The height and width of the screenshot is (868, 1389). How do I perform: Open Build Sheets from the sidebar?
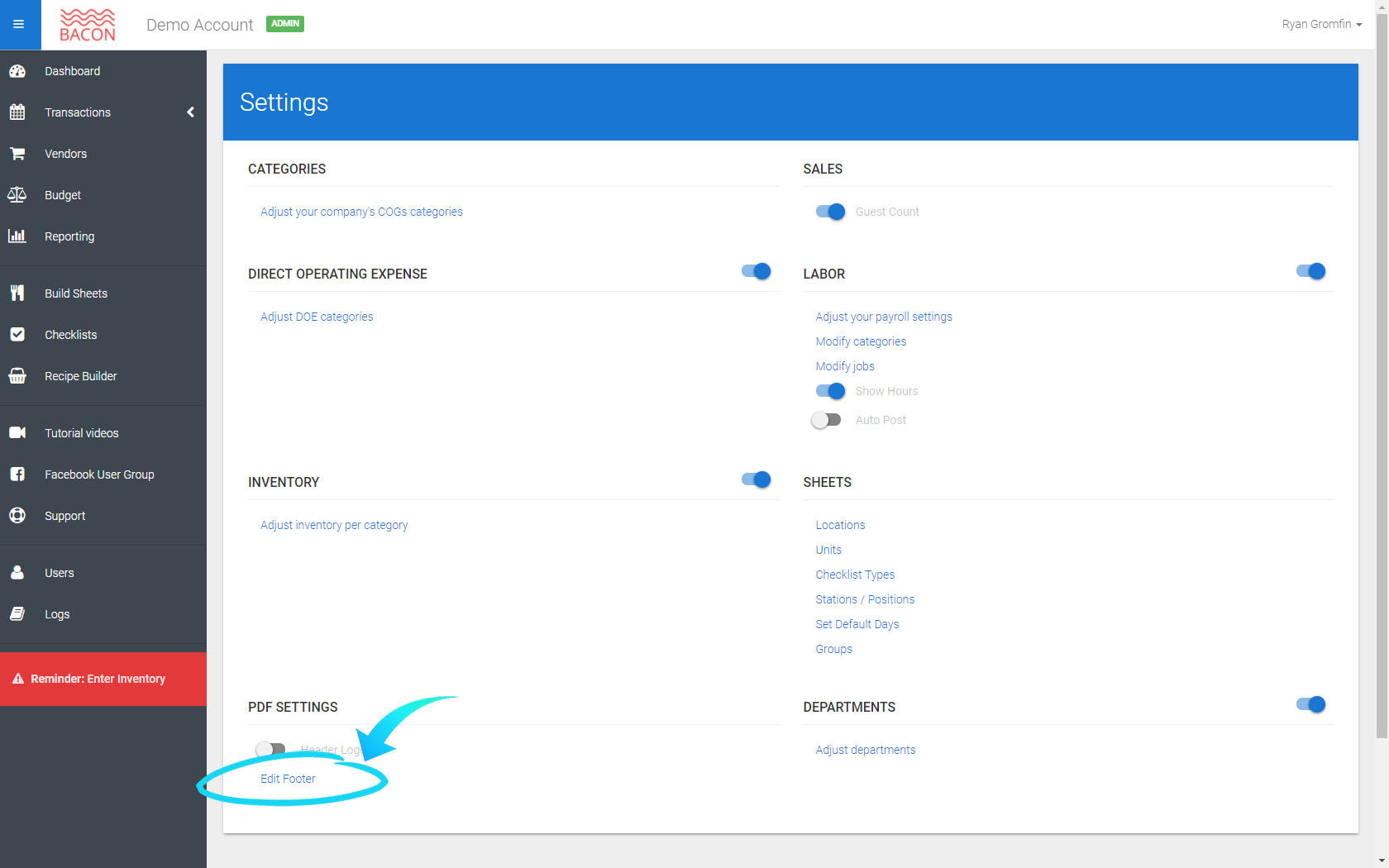(x=103, y=293)
